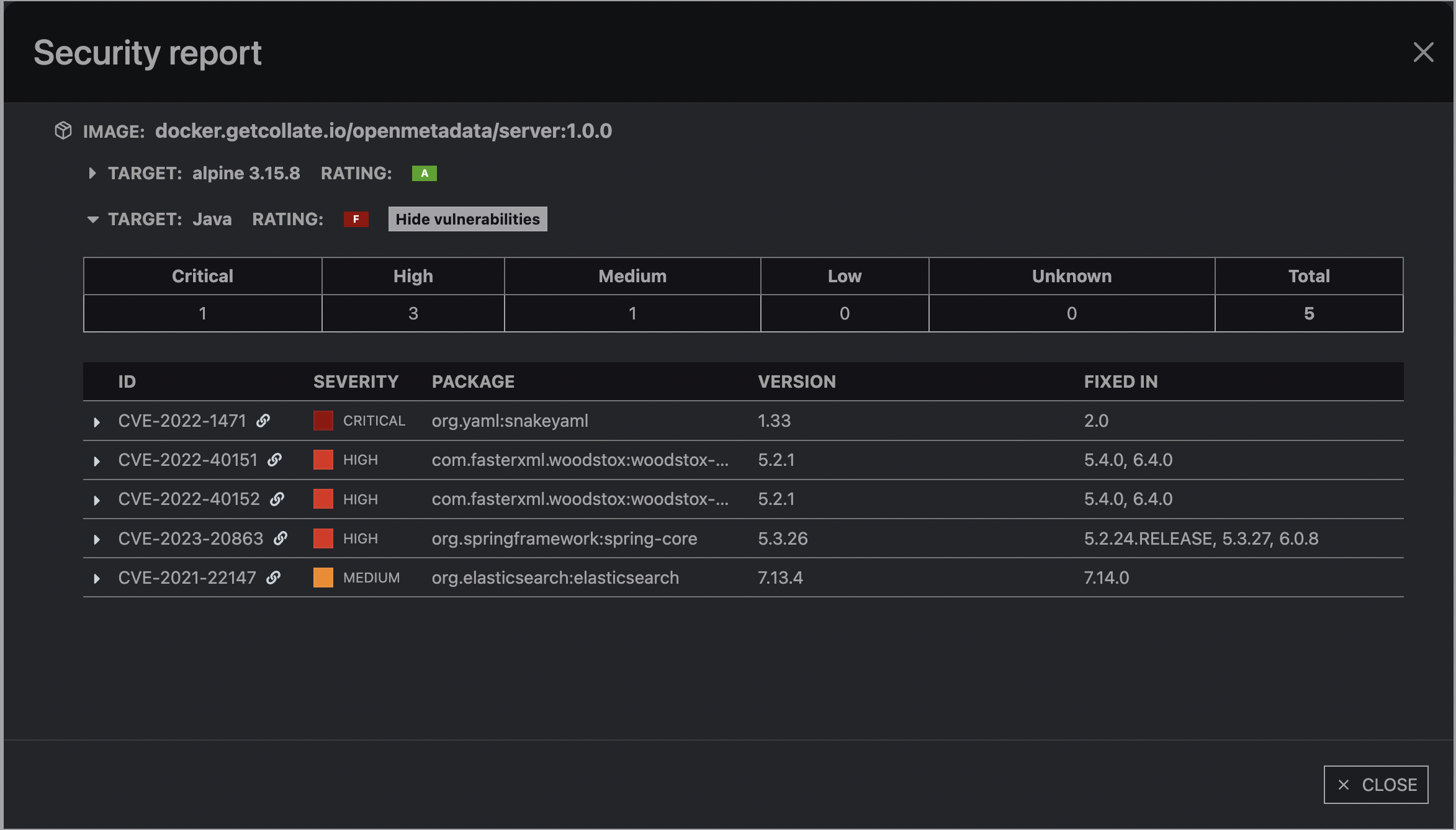This screenshot has width=1456, height=830.
Task: Expand the CVE-2022-40151 row details
Action: click(x=96, y=461)
